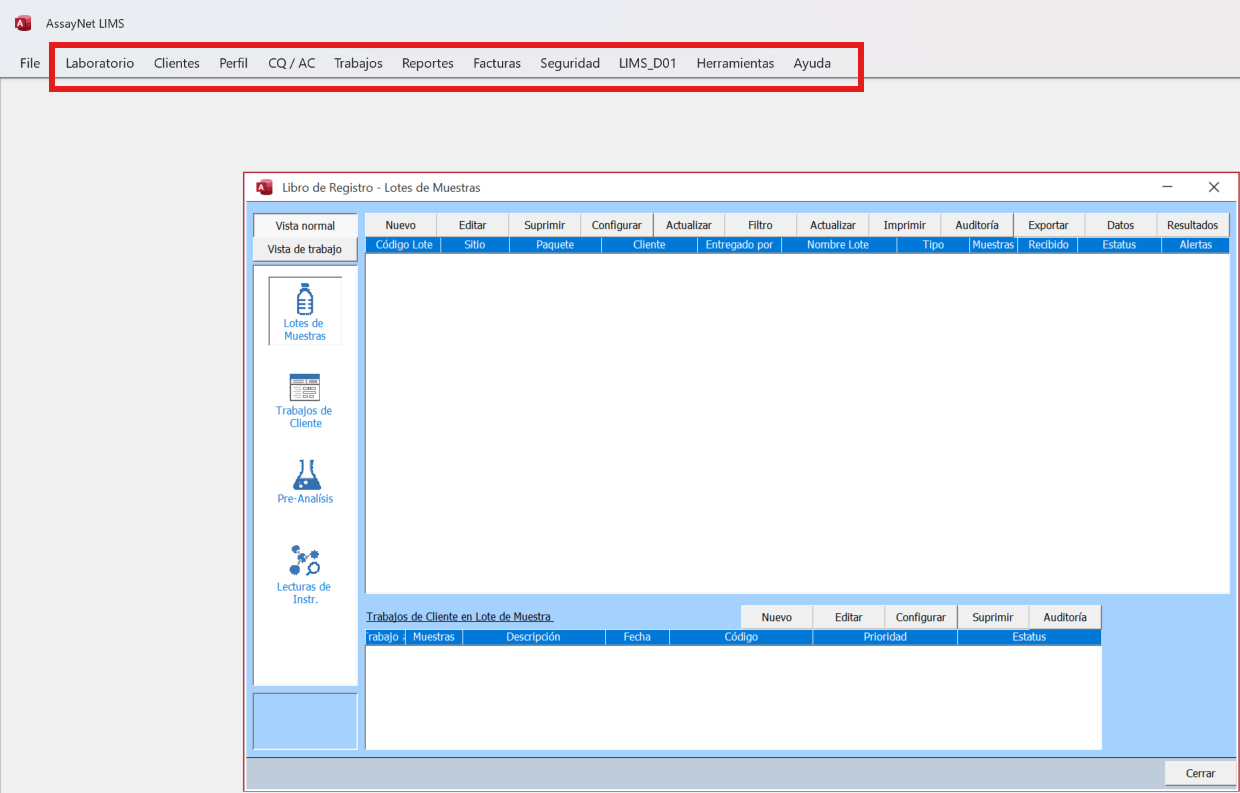Image resolution: width=1240 pixels, height=793 pixels.
Task: Click the Libro de Registro window icon
Action: [x=264, y=187]
